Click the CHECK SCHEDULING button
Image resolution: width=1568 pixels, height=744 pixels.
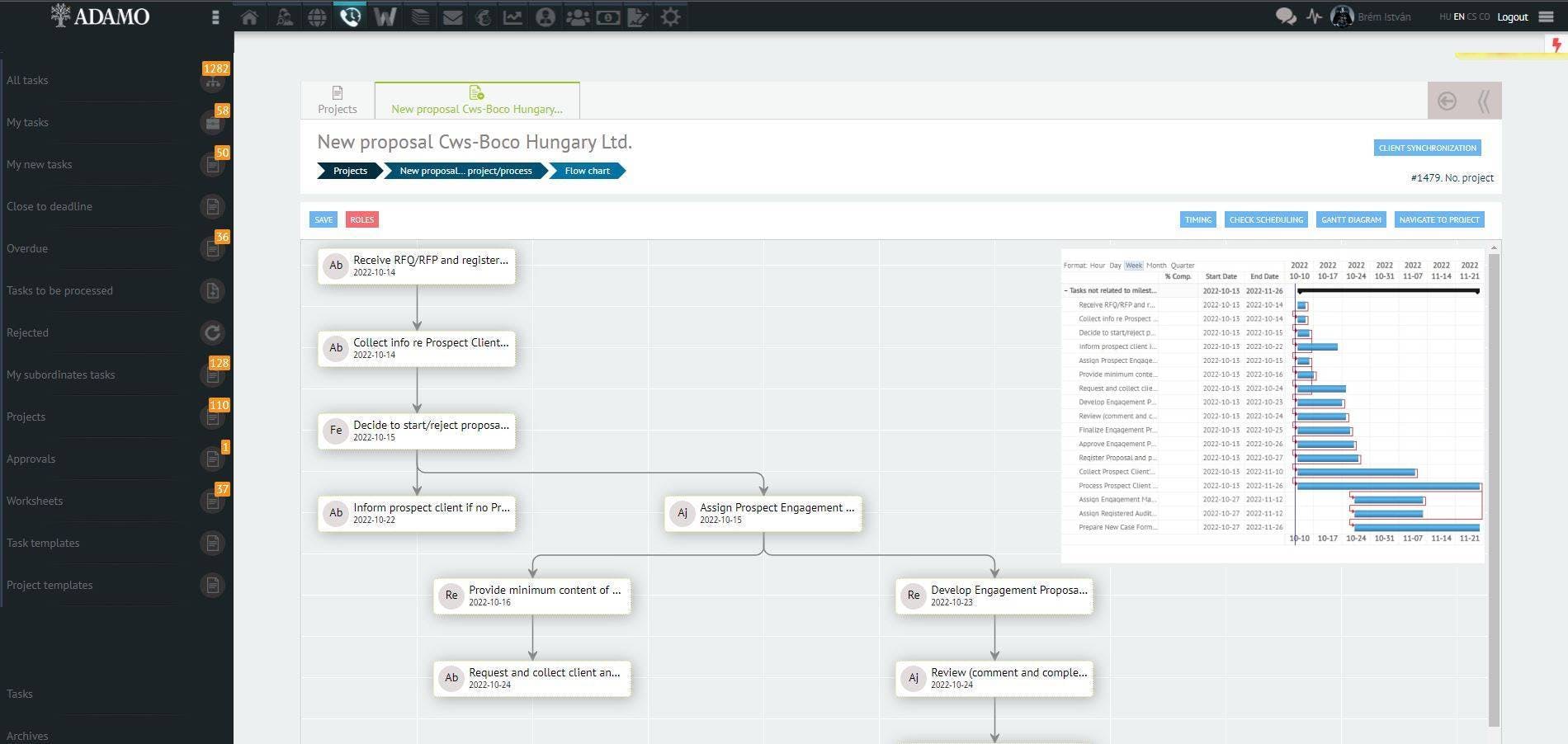pos(1266,219)
